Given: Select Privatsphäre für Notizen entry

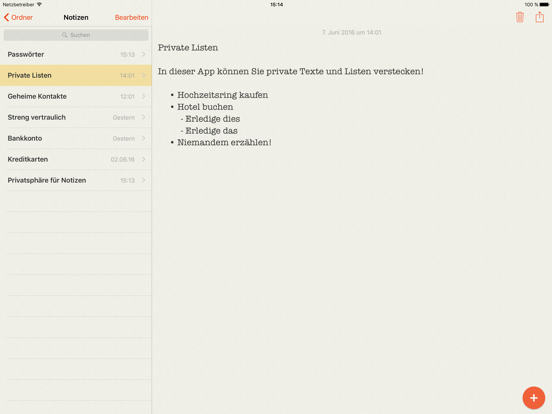Looking at the screenshot, I should pos(76,180).
